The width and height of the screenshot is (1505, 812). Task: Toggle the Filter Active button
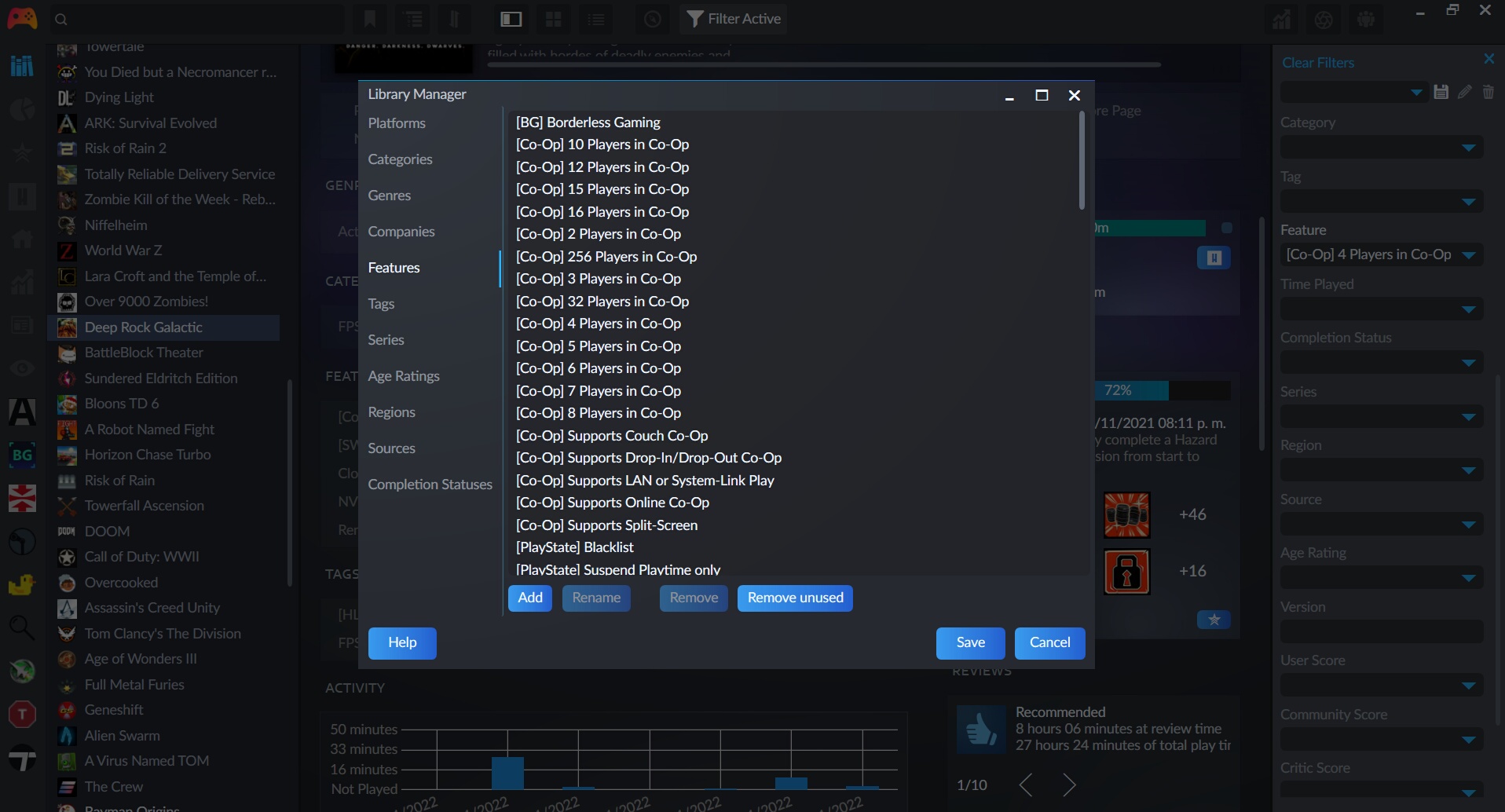tap(734, 19)
